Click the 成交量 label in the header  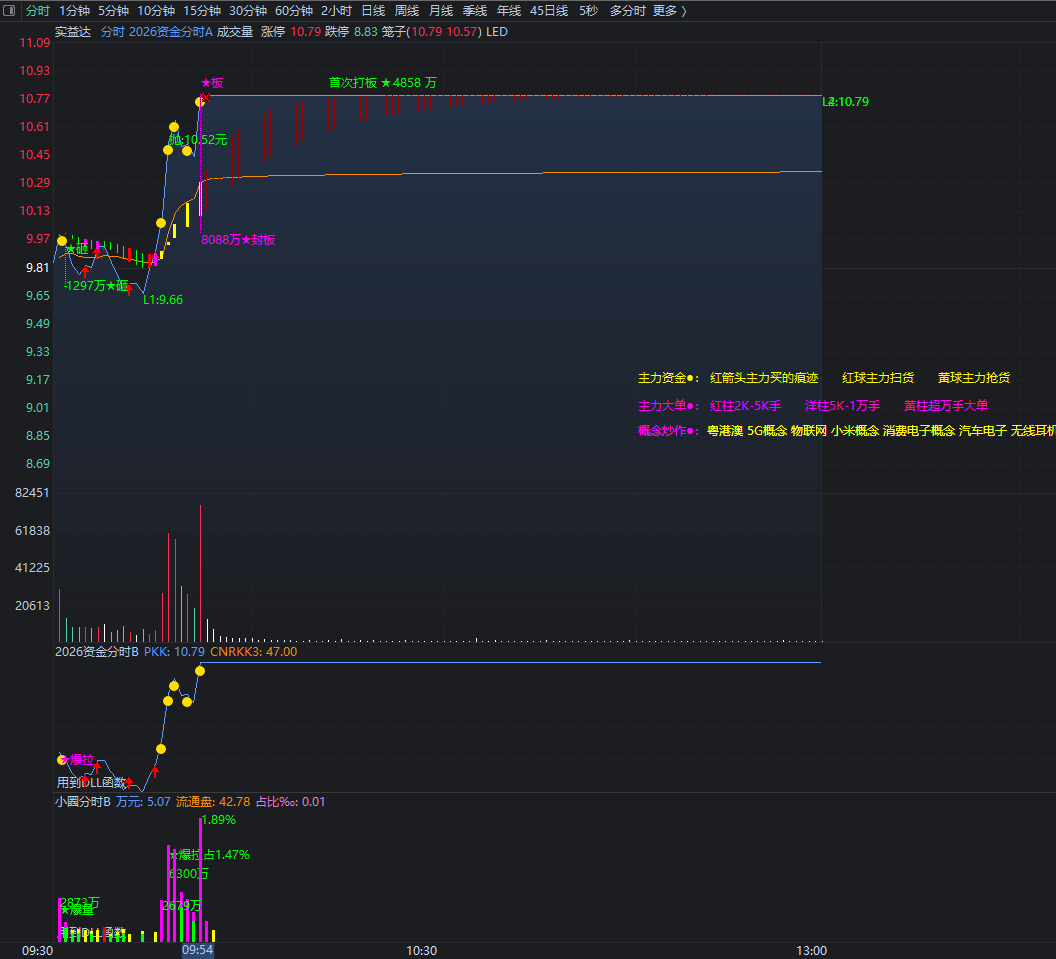tap(235, 32)
